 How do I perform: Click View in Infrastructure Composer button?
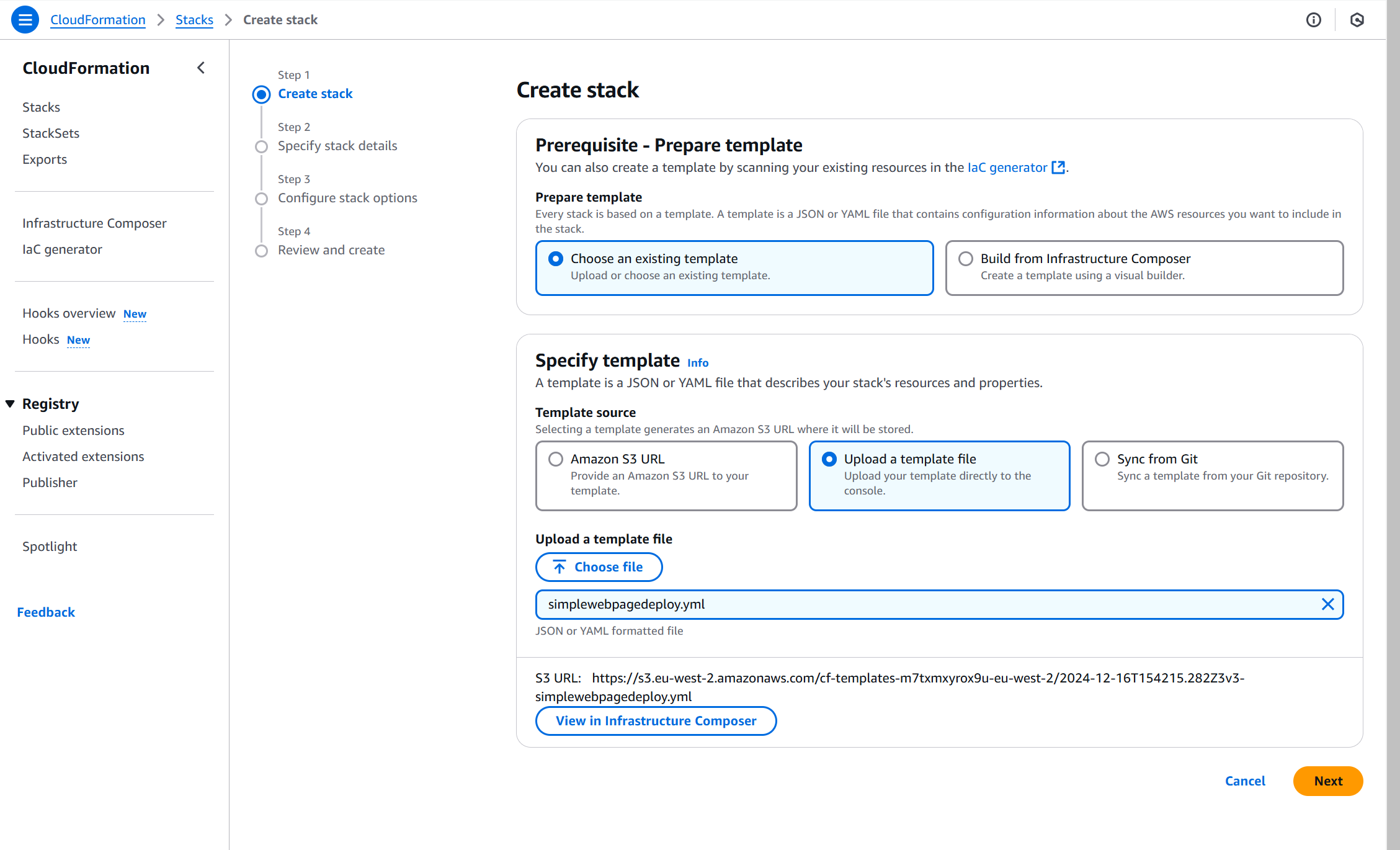point(656,721)
